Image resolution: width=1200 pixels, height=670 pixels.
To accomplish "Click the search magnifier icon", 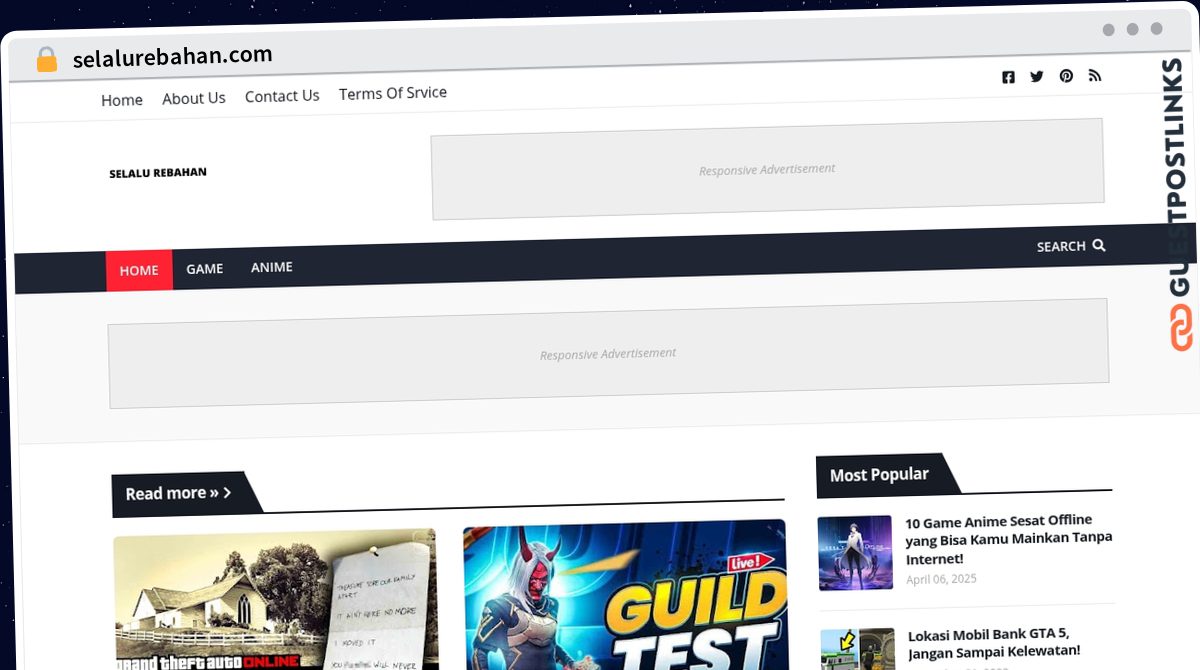I will [x=1099, y=245].
